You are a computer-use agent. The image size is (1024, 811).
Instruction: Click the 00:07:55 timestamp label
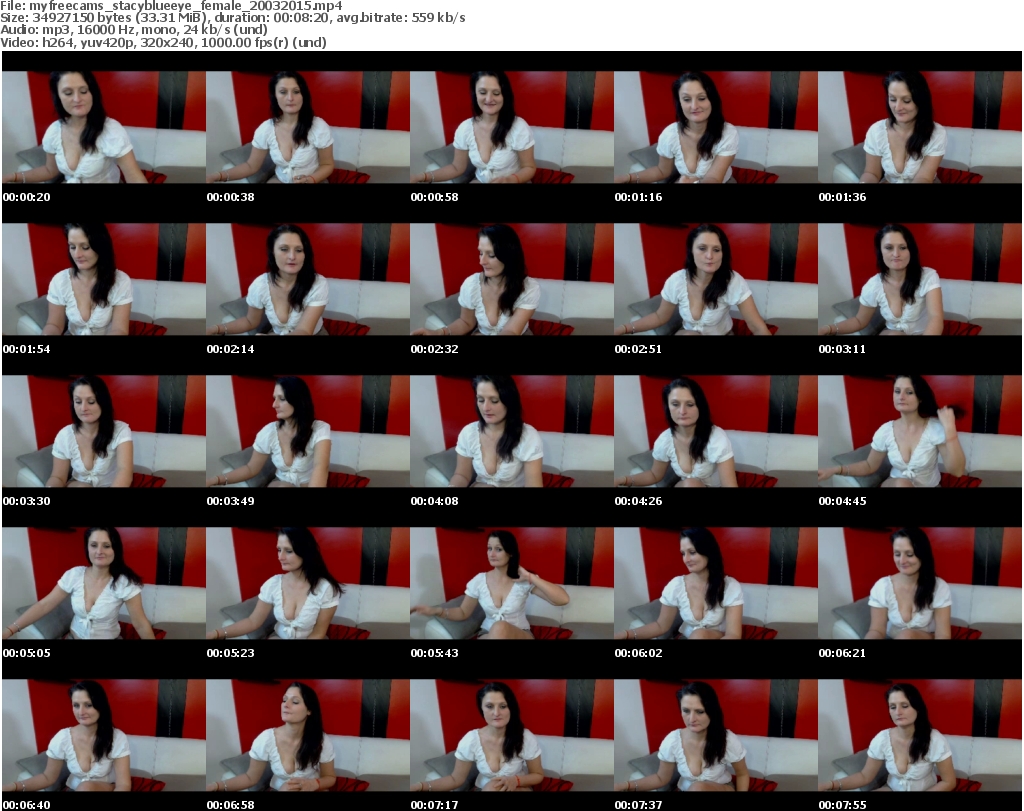click(842, 805)
